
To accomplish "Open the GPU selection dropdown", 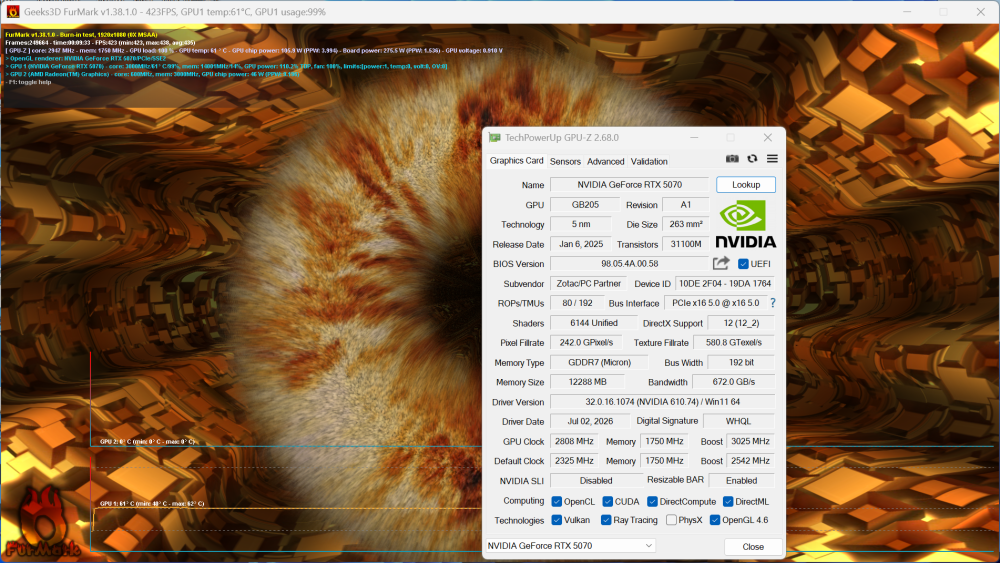I will coord(570,546).
